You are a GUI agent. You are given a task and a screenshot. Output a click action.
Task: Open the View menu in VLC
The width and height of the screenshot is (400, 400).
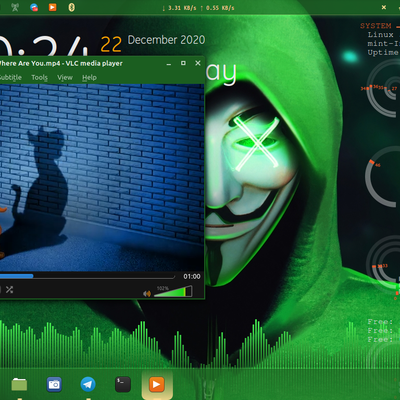(x=65, y=77)
